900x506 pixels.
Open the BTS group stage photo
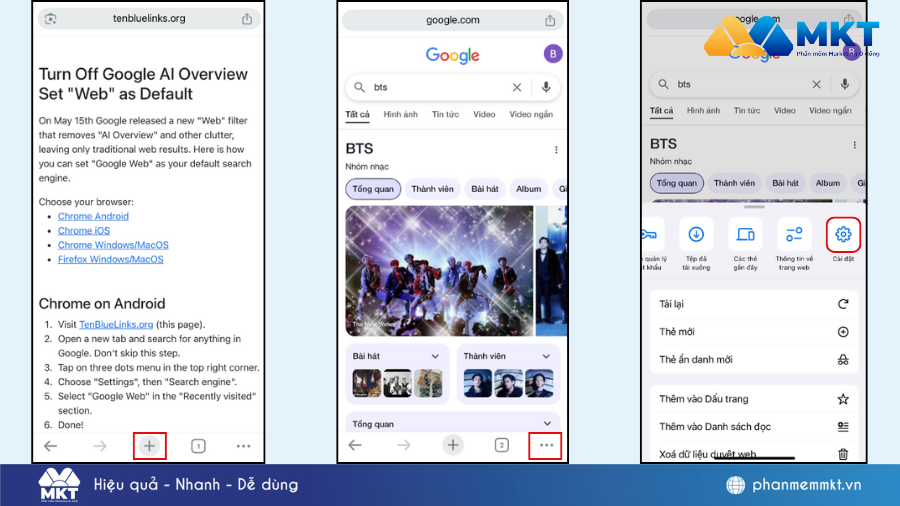click(x=439, y=271)
